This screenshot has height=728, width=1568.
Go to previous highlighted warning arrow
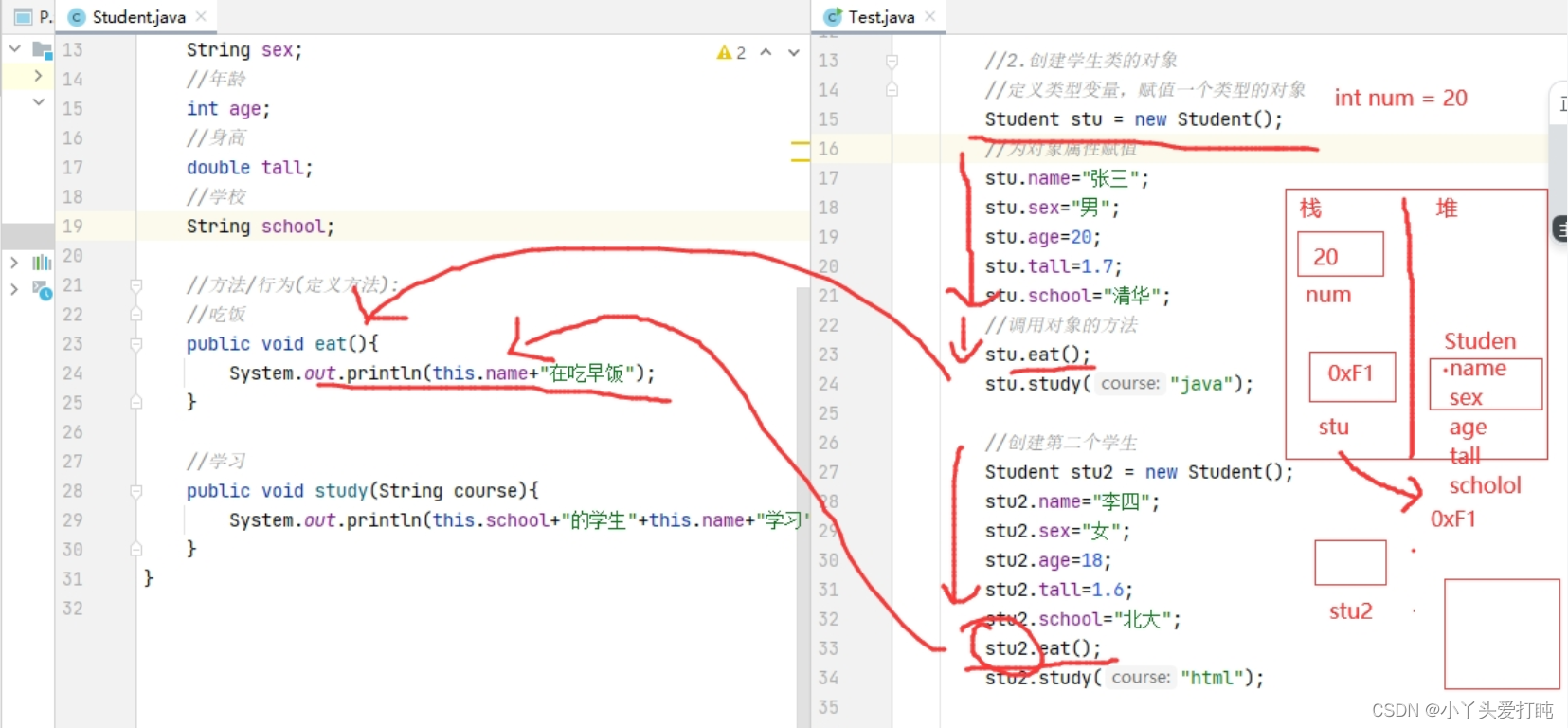click(x=766, y=53)
